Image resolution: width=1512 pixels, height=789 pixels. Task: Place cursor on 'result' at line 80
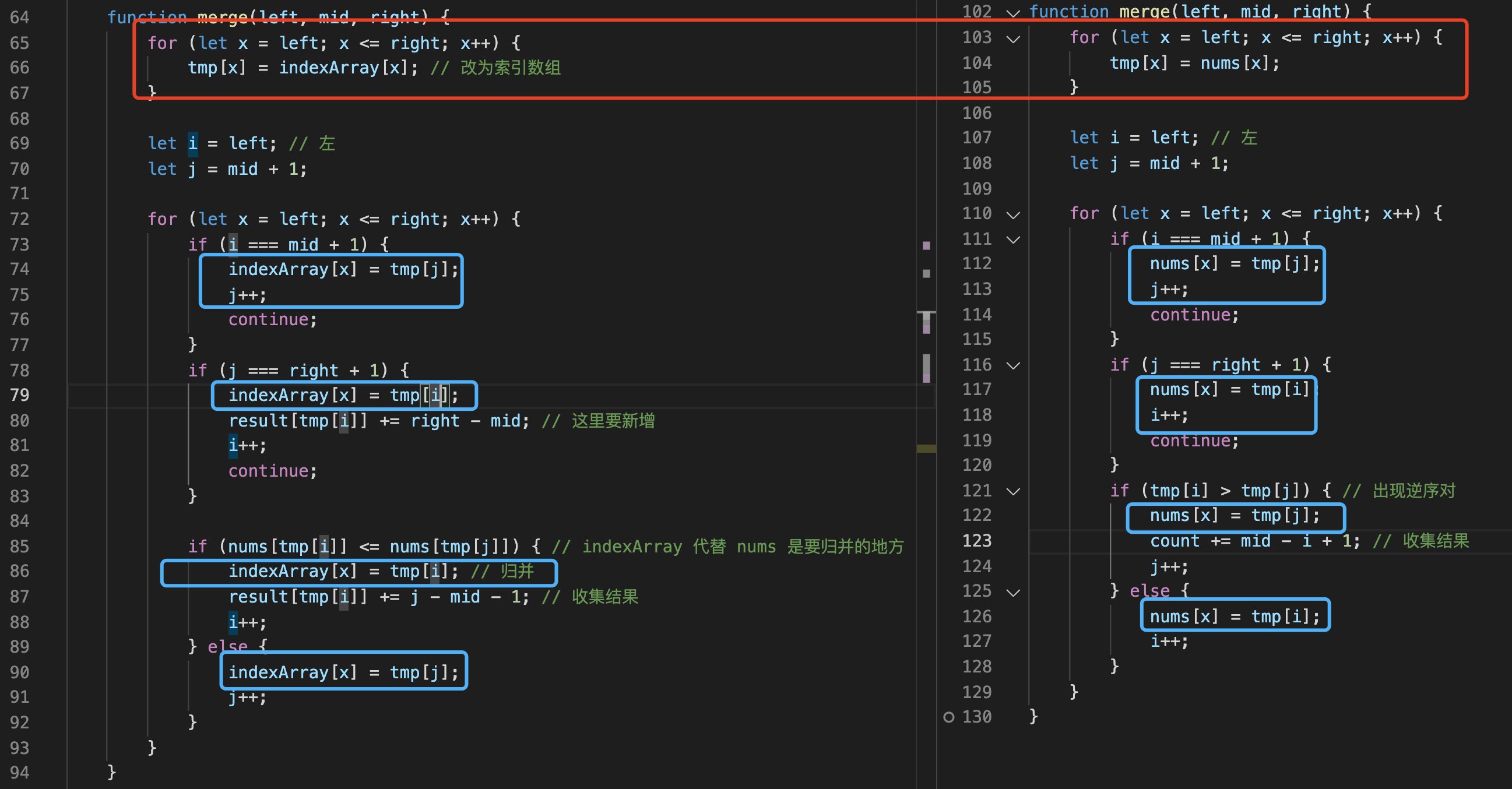point(258,421)
